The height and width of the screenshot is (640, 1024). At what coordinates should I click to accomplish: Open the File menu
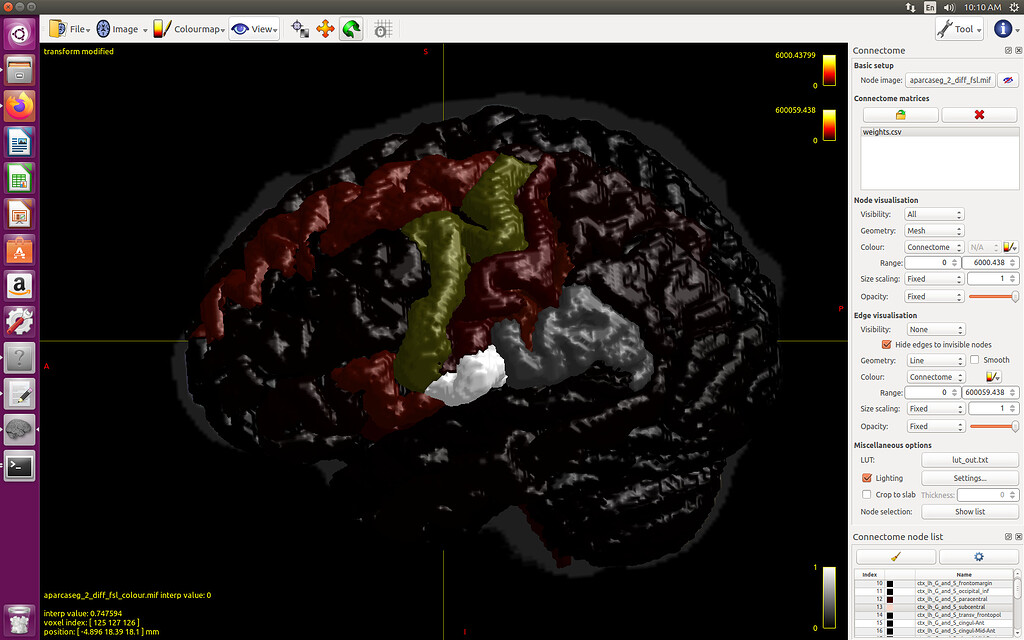click(70, 30)
